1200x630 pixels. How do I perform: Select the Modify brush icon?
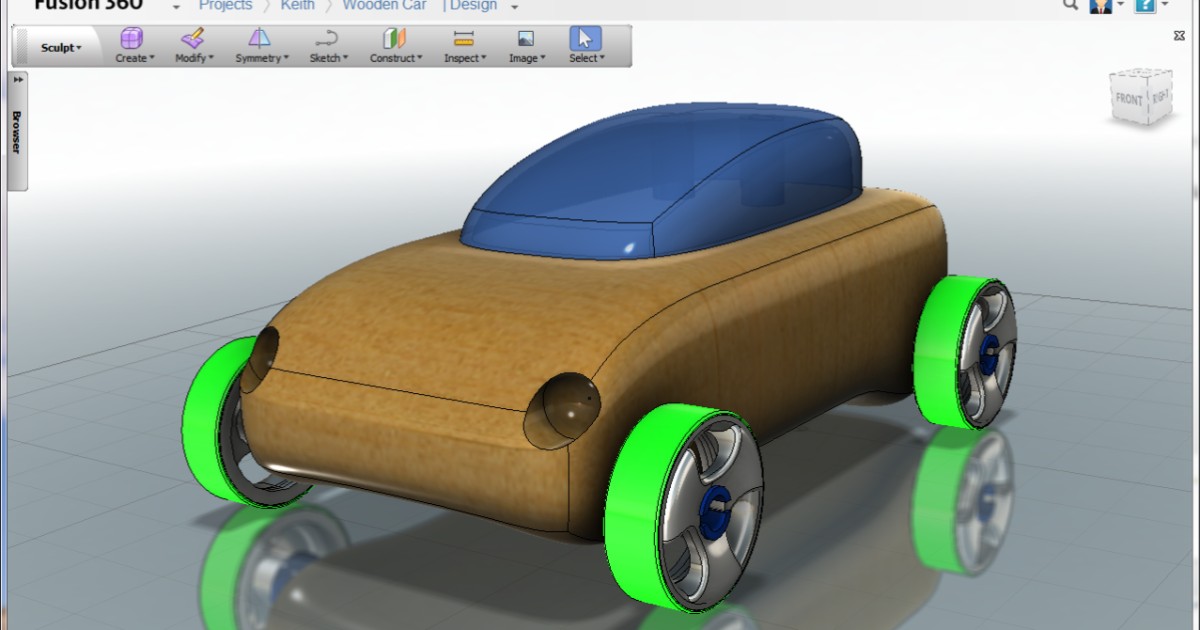click(191, 39)
